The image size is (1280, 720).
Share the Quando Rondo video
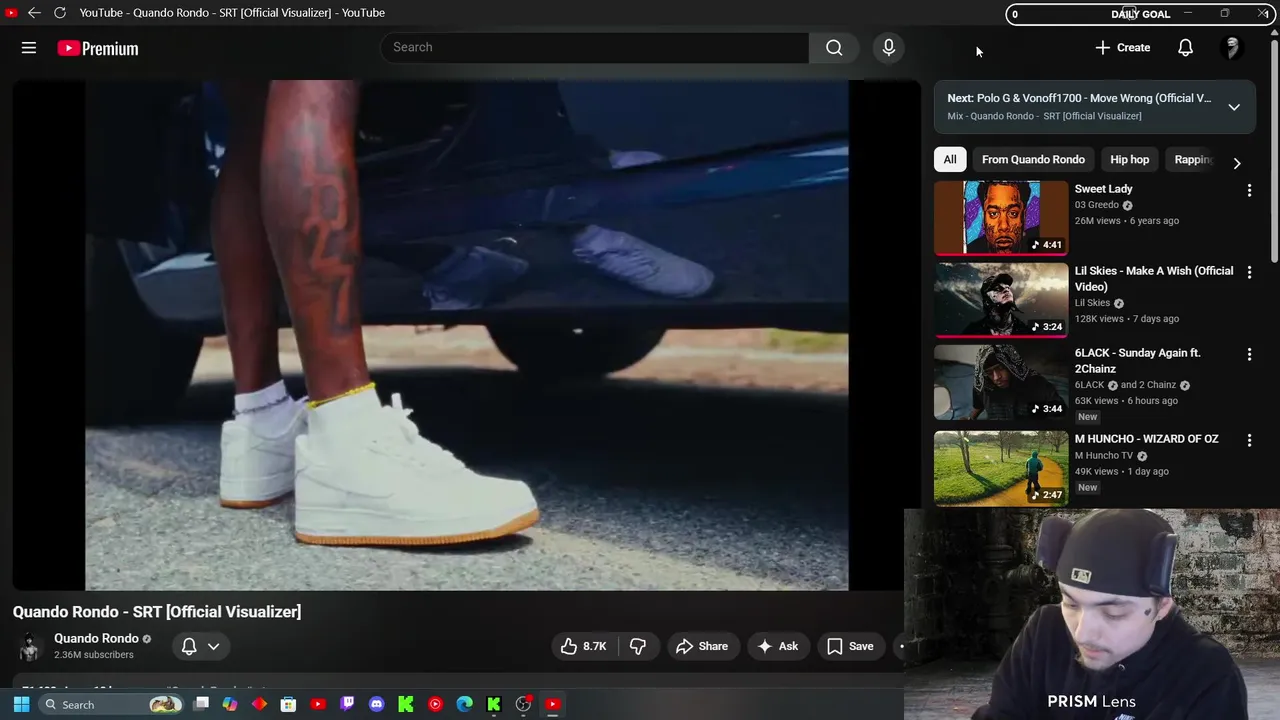coord(701,646)
